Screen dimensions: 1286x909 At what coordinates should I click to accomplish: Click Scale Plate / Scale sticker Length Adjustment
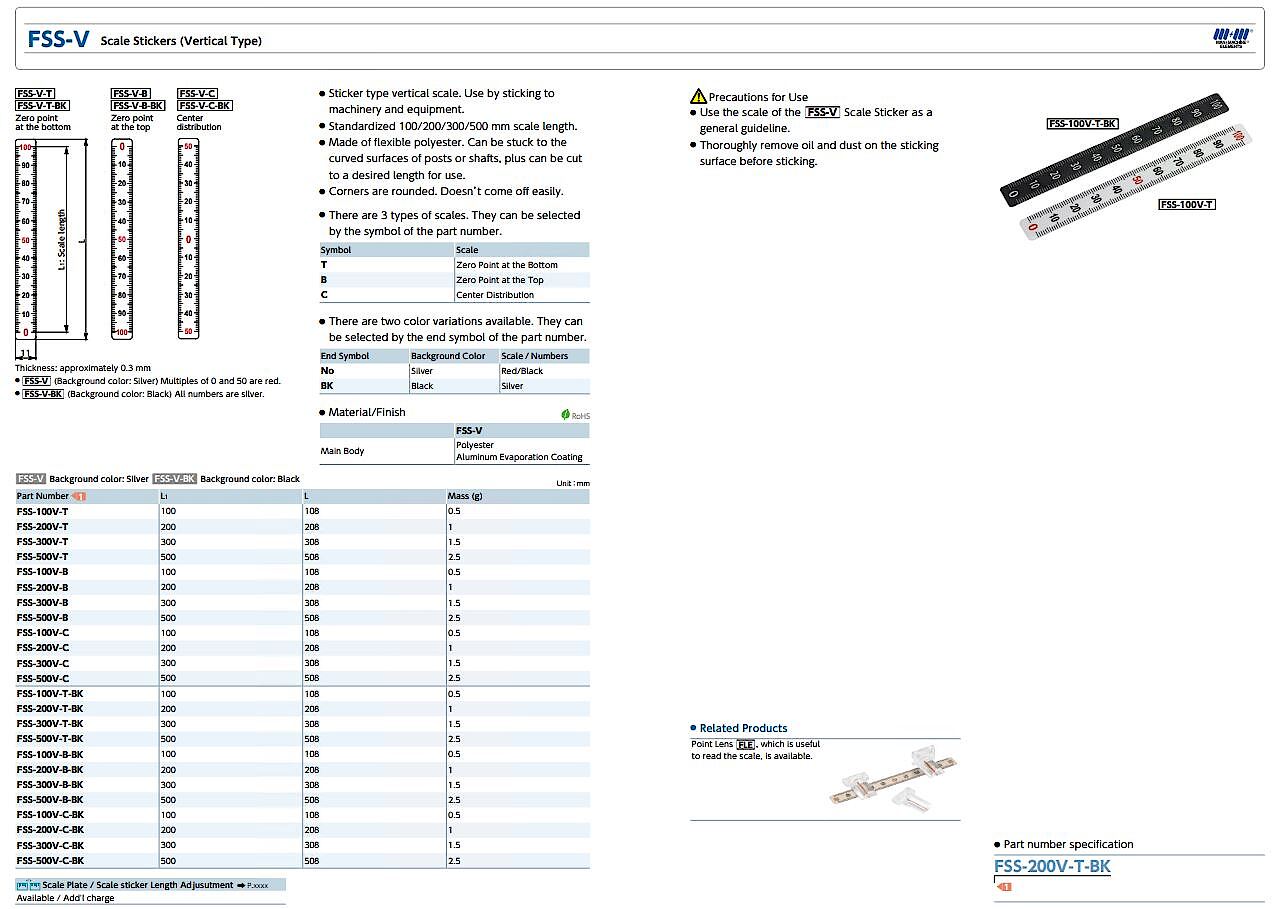tap(138, 885)
